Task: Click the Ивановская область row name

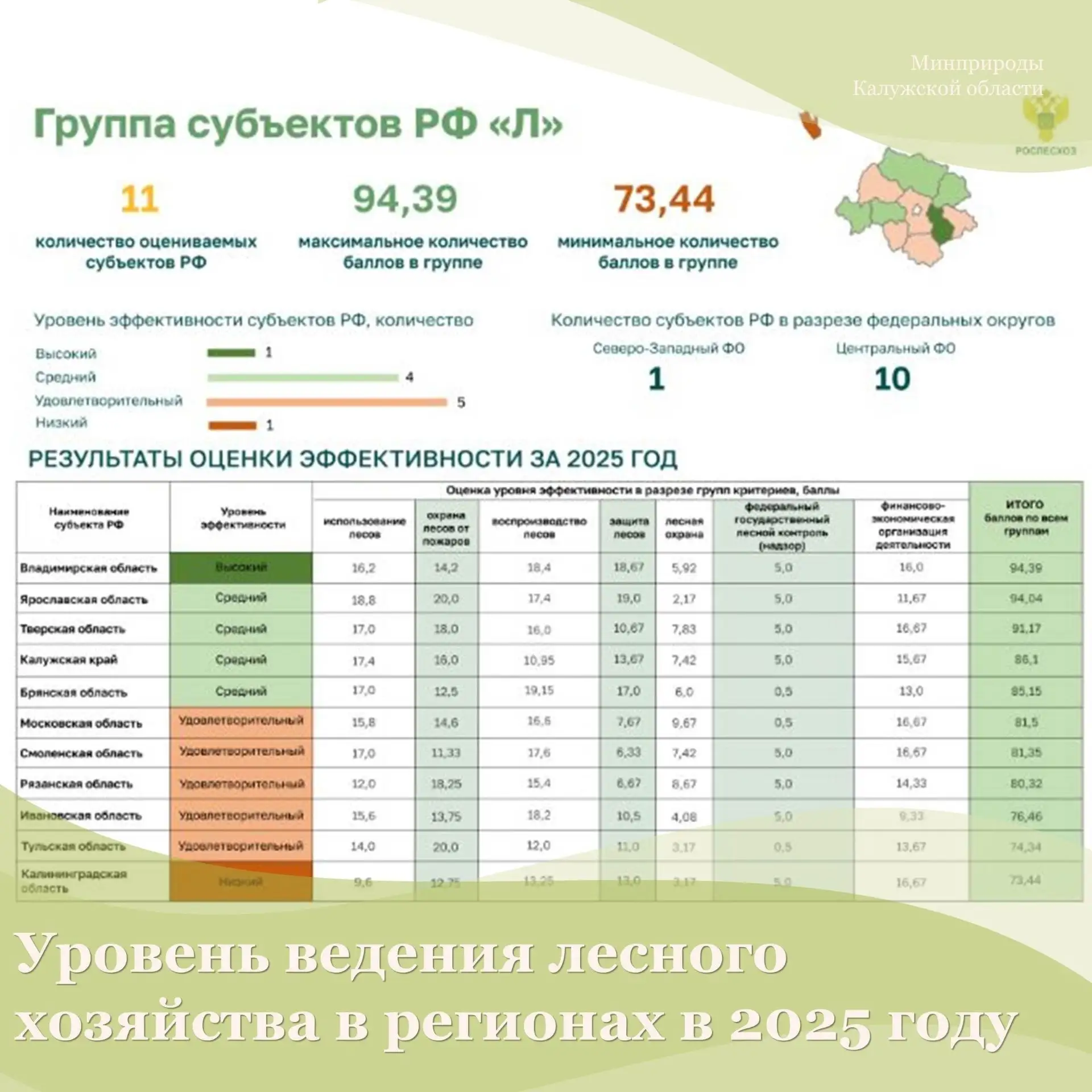Action: click(81, 815)
